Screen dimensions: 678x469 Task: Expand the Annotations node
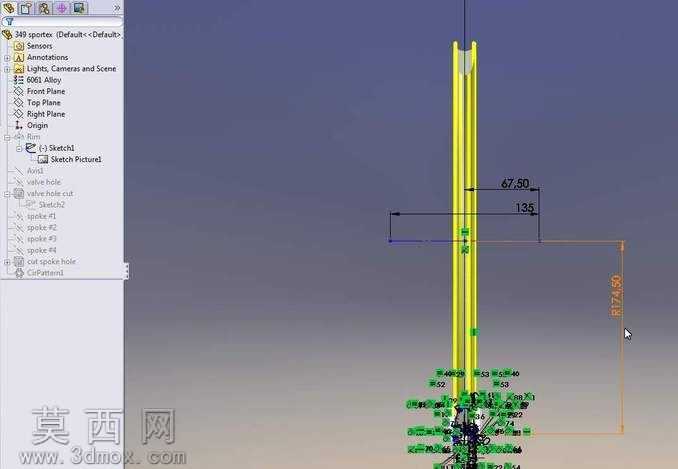tap(7, 57)
